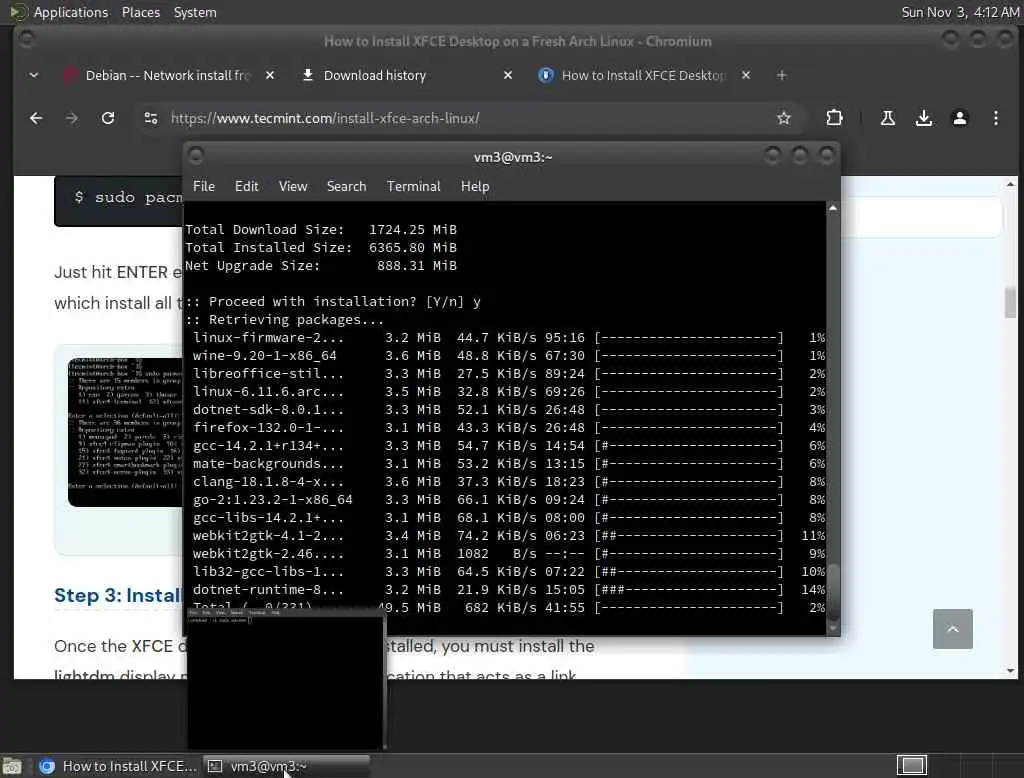
Task: Click the clock in top panel
Action: pos(960,12)
